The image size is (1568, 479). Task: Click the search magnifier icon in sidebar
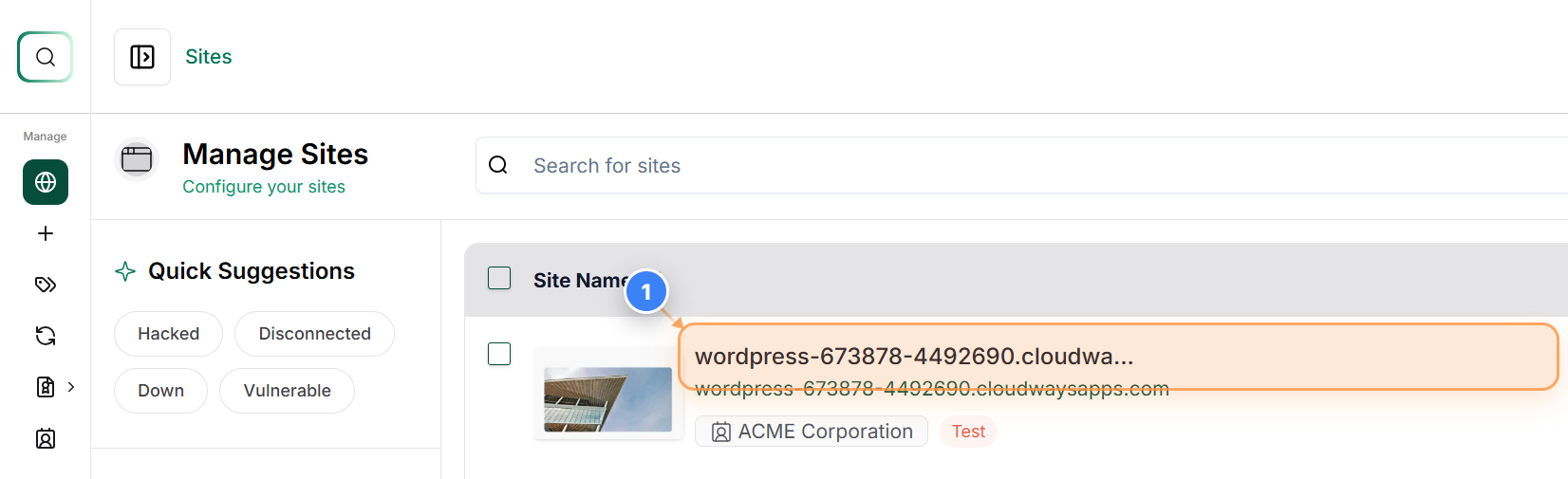(45, 57)
